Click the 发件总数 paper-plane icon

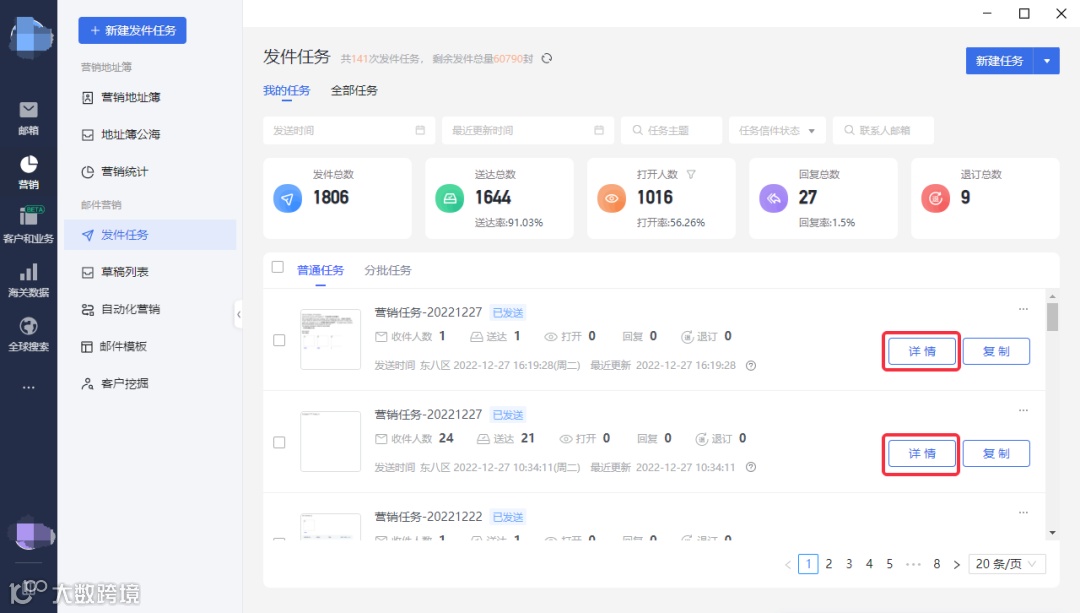pyautogui.click(x=288, y=198)
